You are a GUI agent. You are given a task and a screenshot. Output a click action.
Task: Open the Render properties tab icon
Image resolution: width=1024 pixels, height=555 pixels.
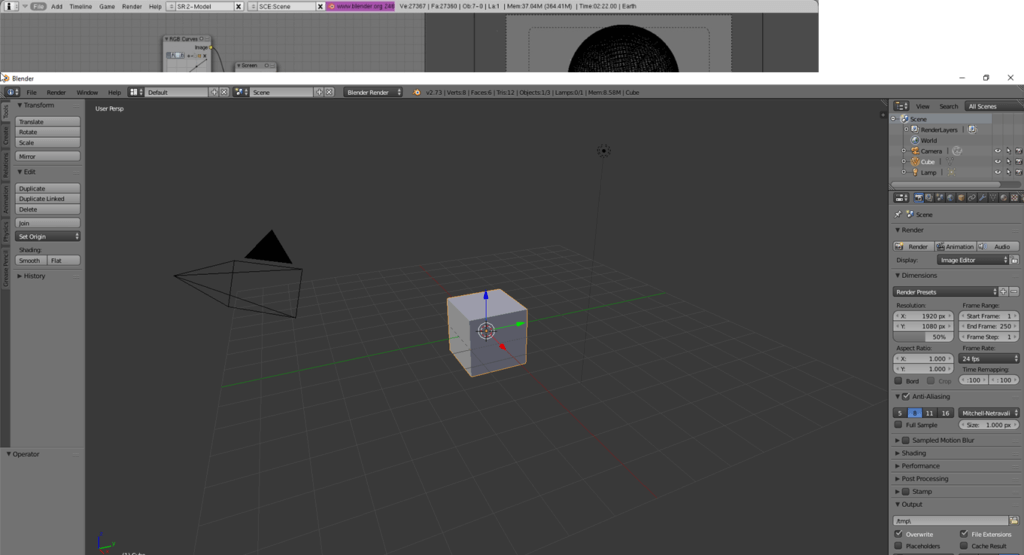918,198
